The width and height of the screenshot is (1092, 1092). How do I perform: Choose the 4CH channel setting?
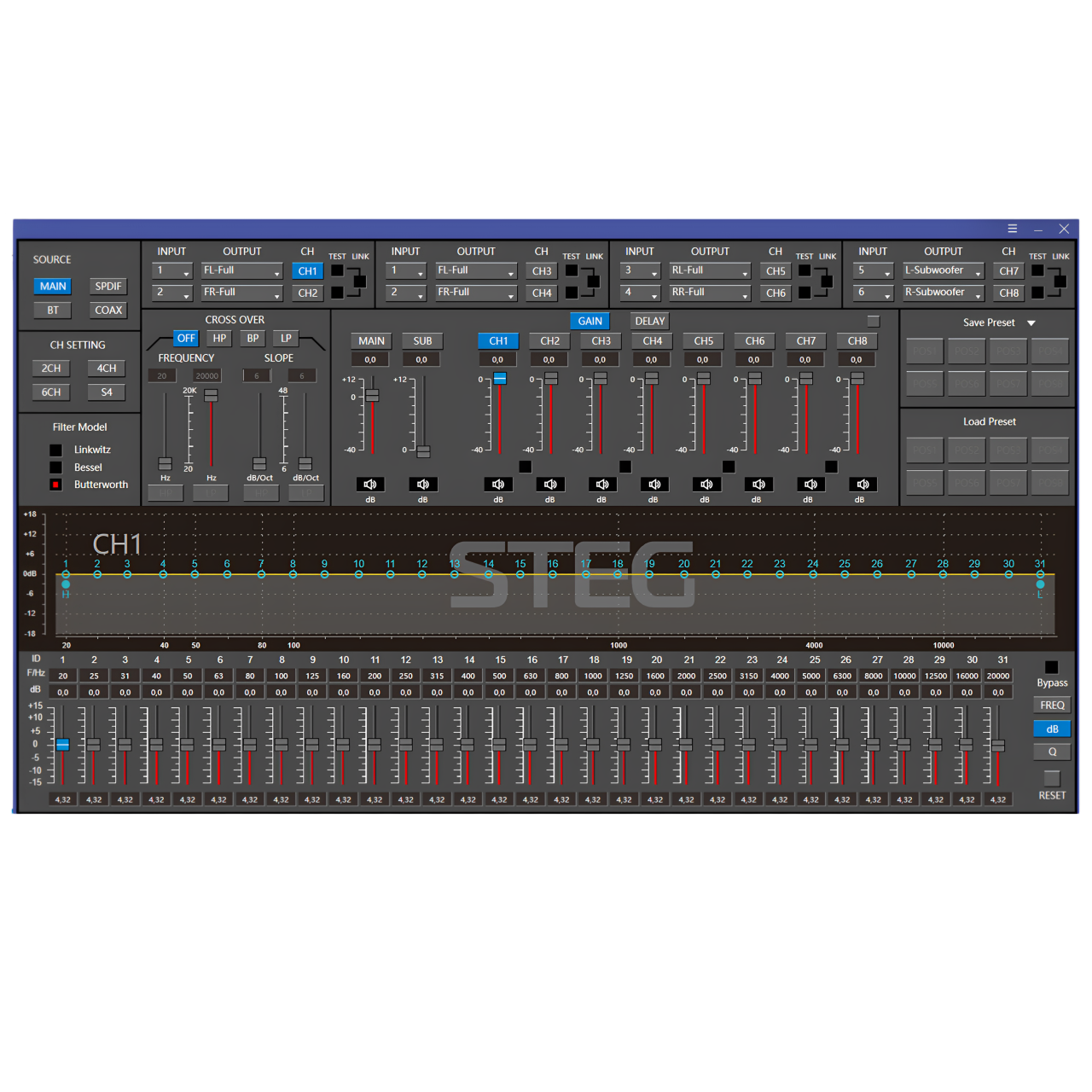click(107, 369)
